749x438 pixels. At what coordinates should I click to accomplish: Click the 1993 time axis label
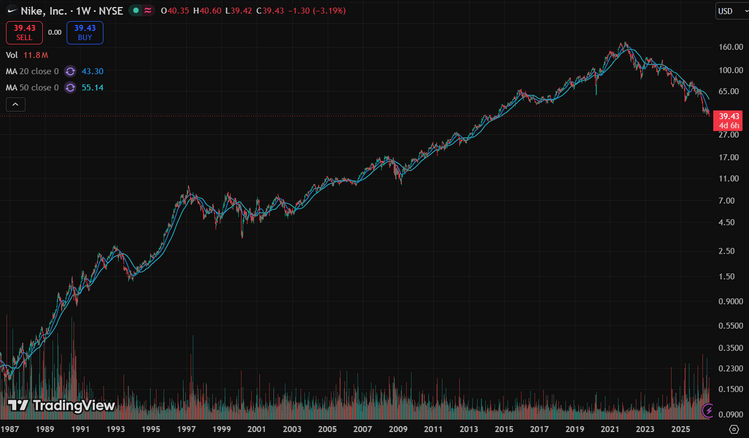tap(116, 429)
